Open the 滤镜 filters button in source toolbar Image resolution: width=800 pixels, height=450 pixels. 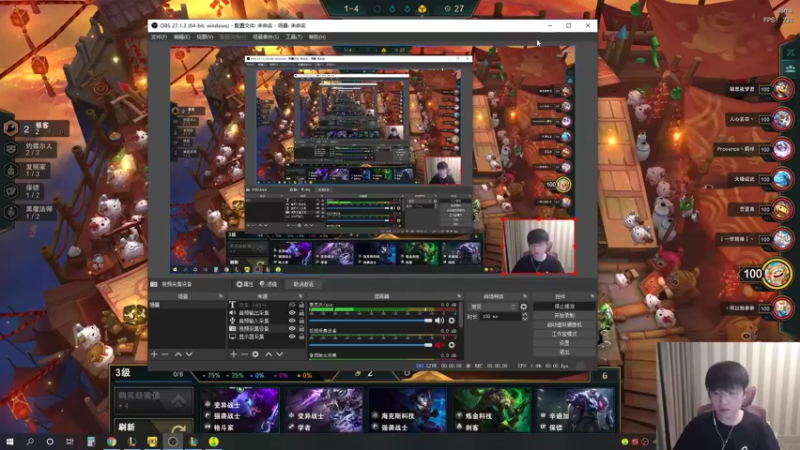click(268, 284)
